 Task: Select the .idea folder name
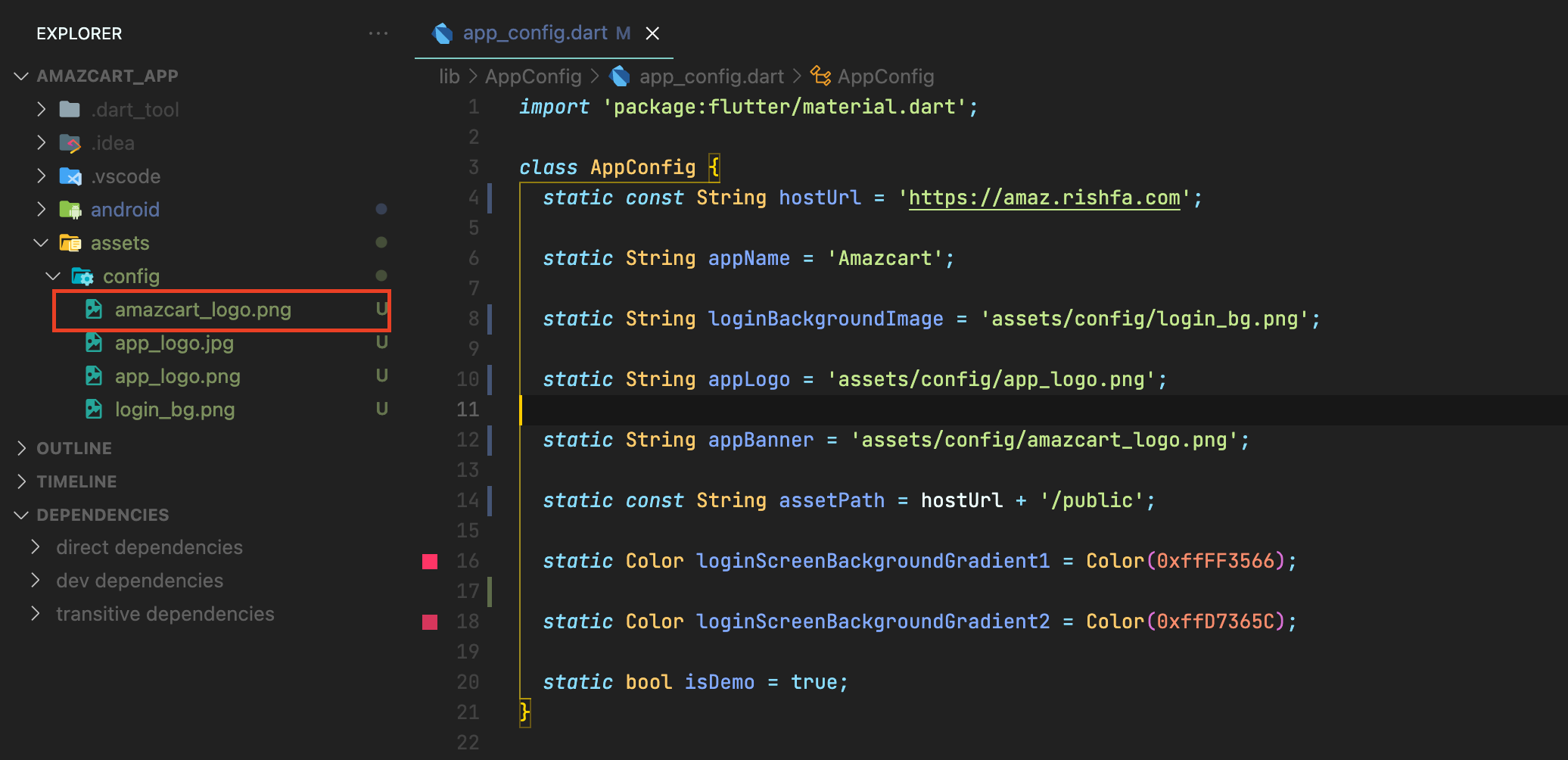pos(113,143)
